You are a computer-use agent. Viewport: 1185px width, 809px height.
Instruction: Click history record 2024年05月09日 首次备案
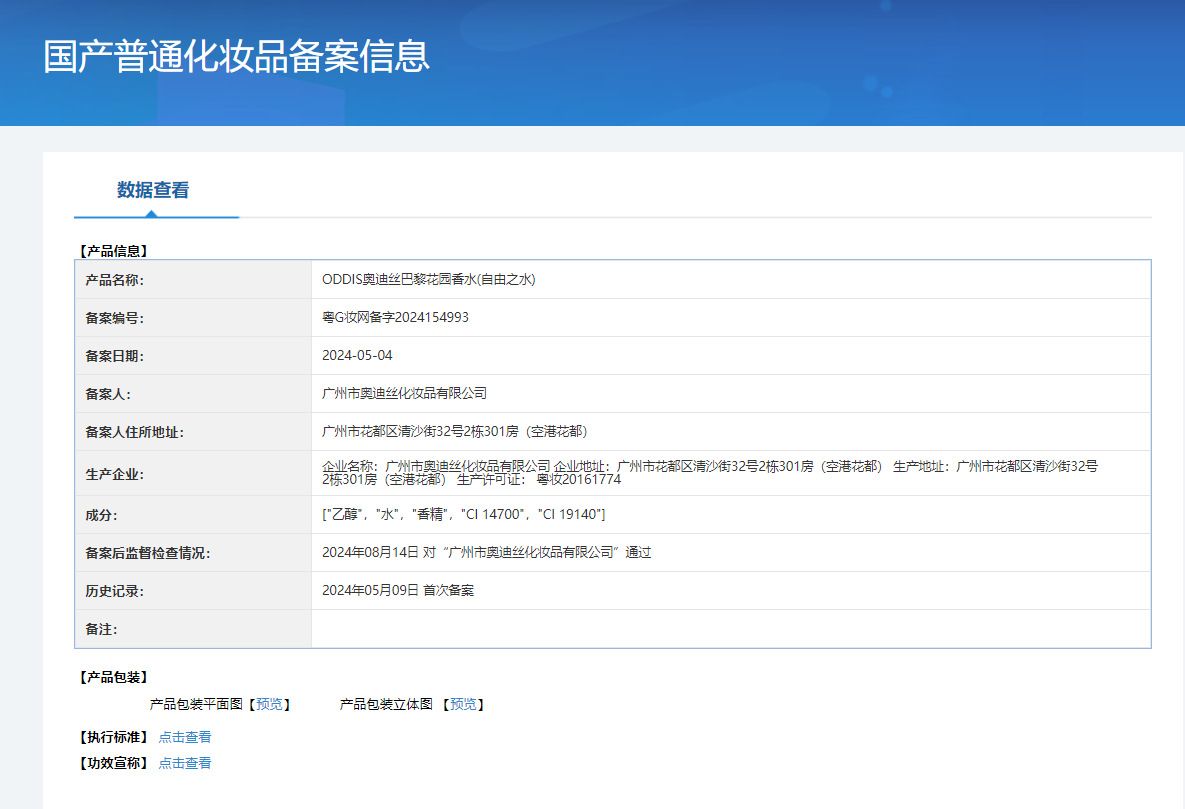(x=398, y=590)
